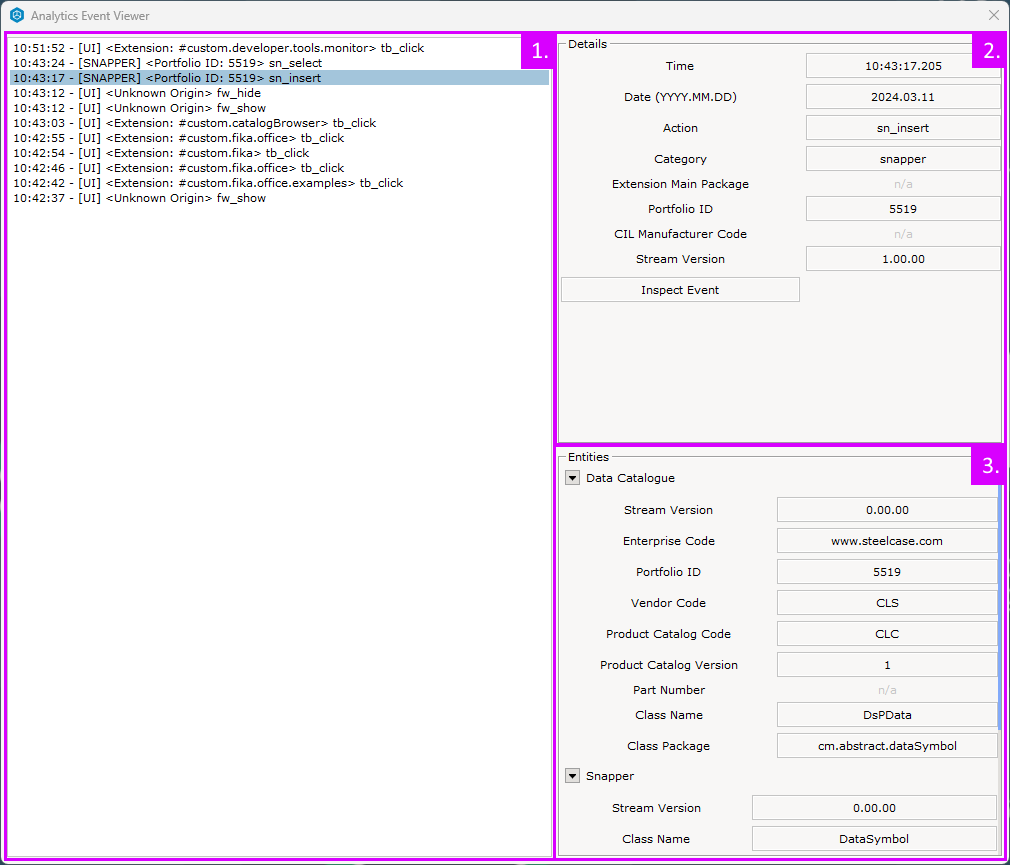Click the Details Stream Version field 1.00.00

[903, 259]
